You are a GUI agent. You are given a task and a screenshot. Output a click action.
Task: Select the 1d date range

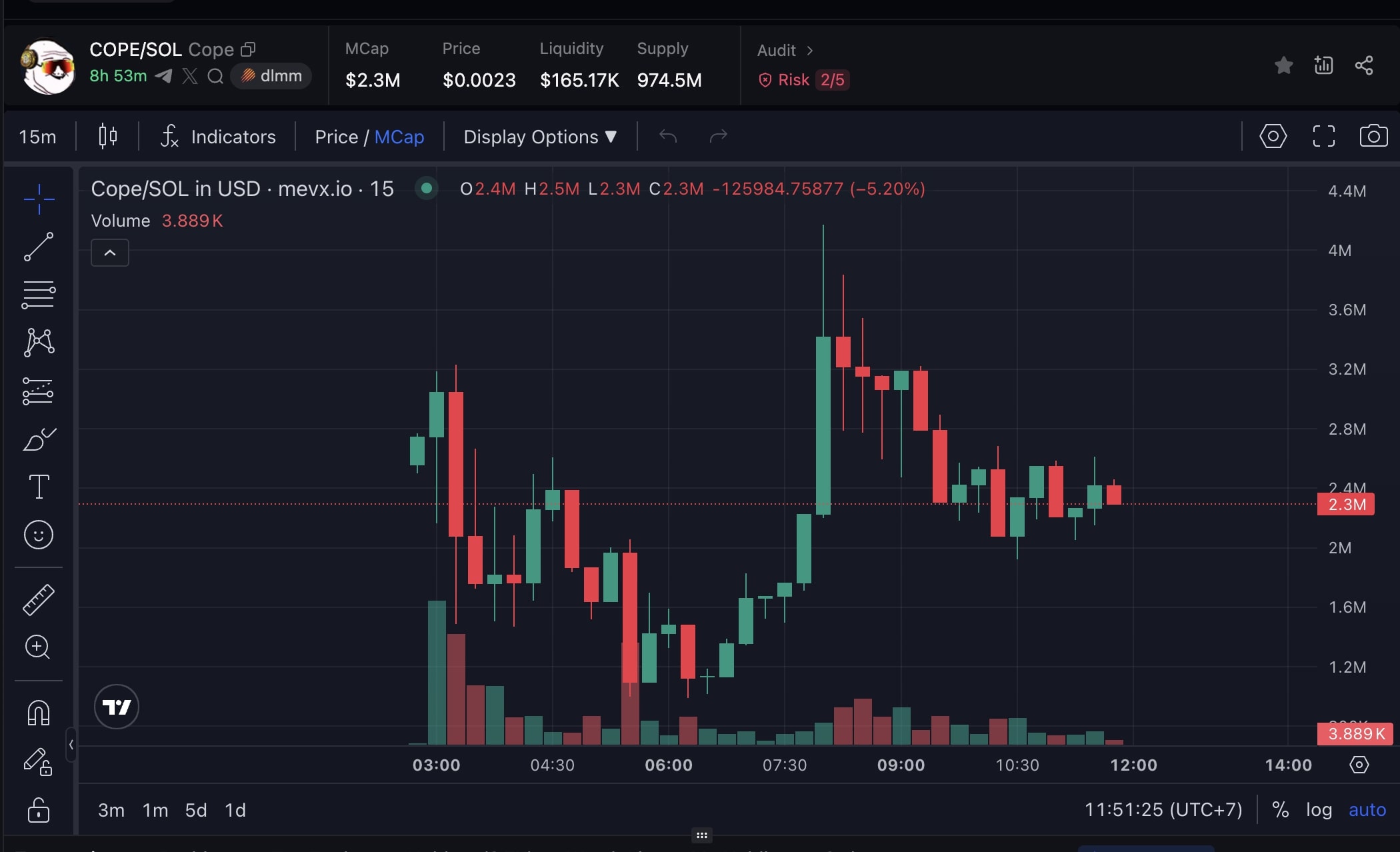(x=235, y=810)
